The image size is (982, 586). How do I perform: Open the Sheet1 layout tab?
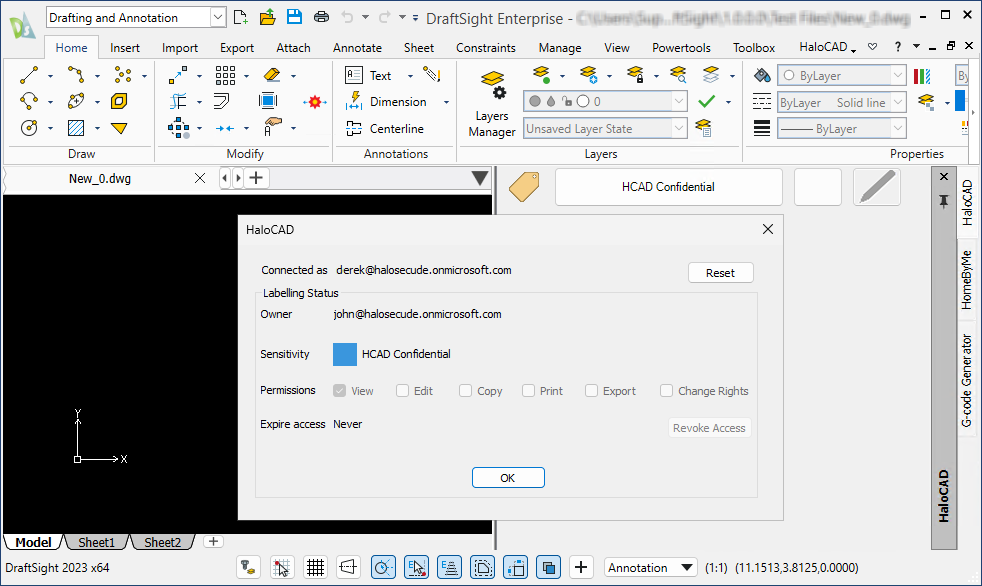[97, 542]
